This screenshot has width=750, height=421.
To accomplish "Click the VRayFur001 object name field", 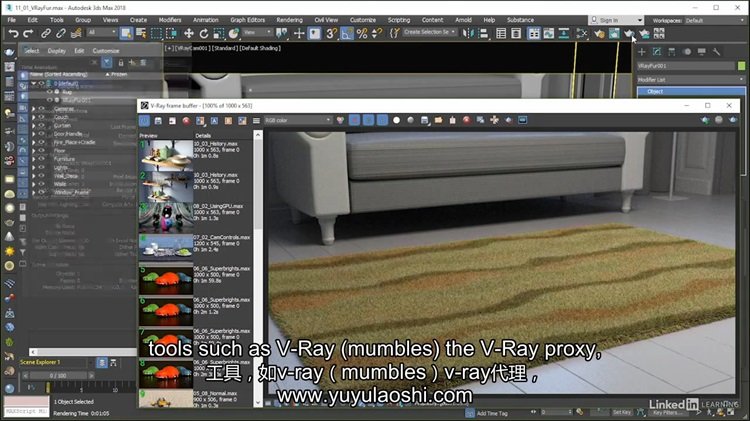I will pyautogui.click(x=686, y=66).
